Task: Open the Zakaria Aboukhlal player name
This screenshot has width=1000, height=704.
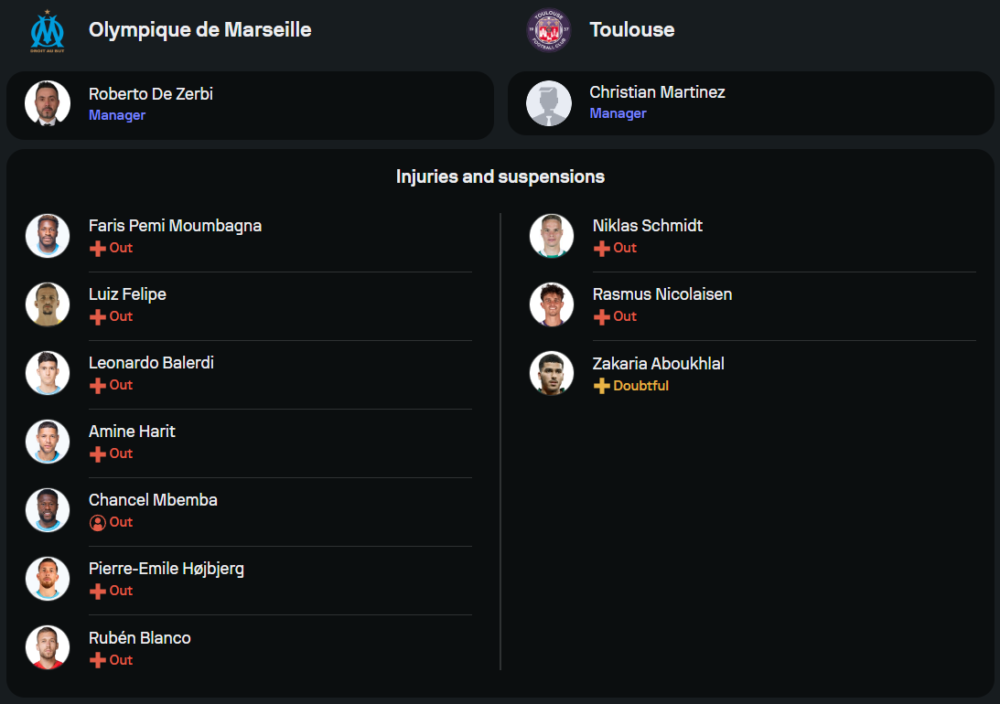Action: [x=658, y=364]
